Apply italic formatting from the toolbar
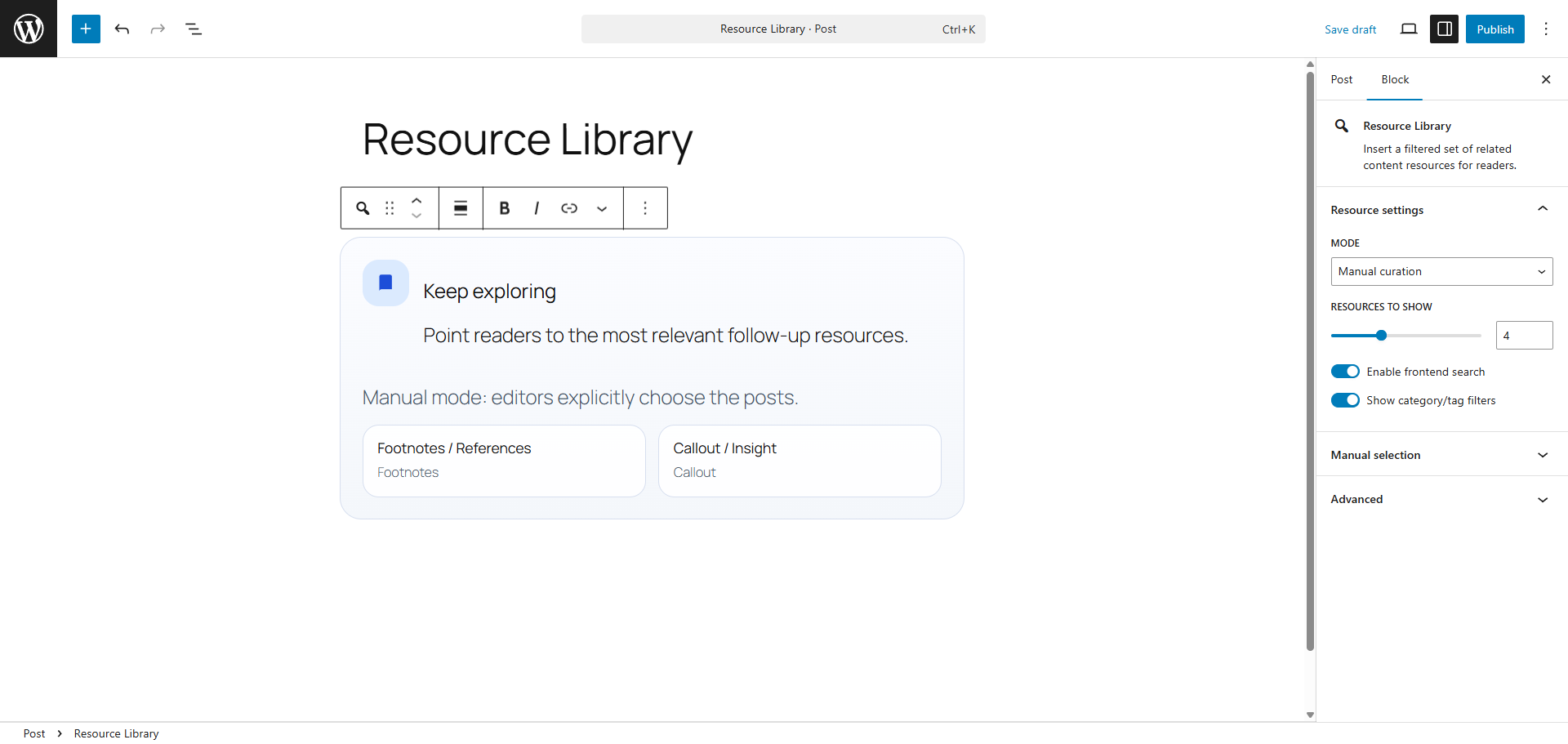The height and width of the screenshot is (744, 1568). click(x=537, y=208)
